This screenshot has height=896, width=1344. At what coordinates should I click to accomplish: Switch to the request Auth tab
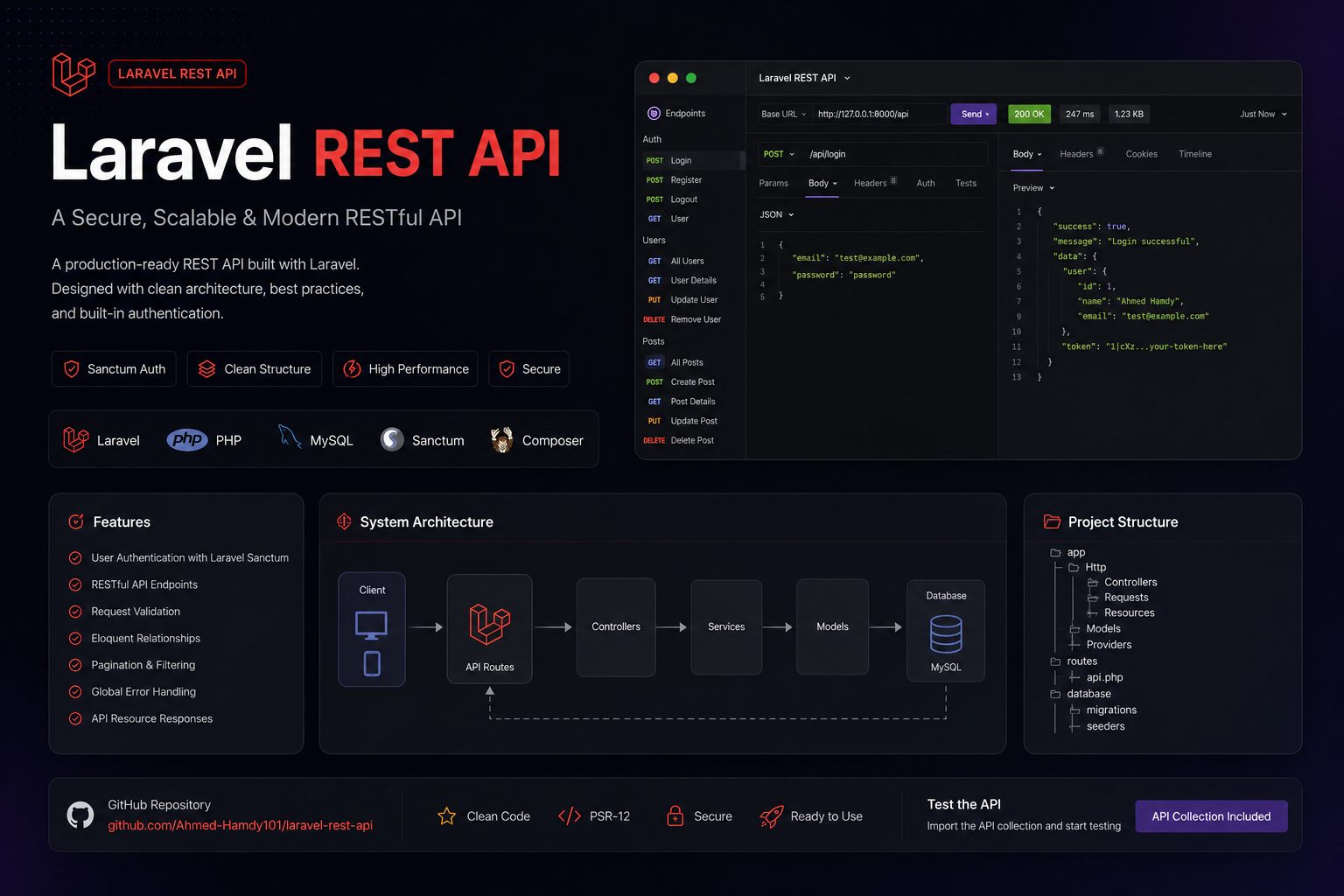pyautogui.click(x=926, y=184)
